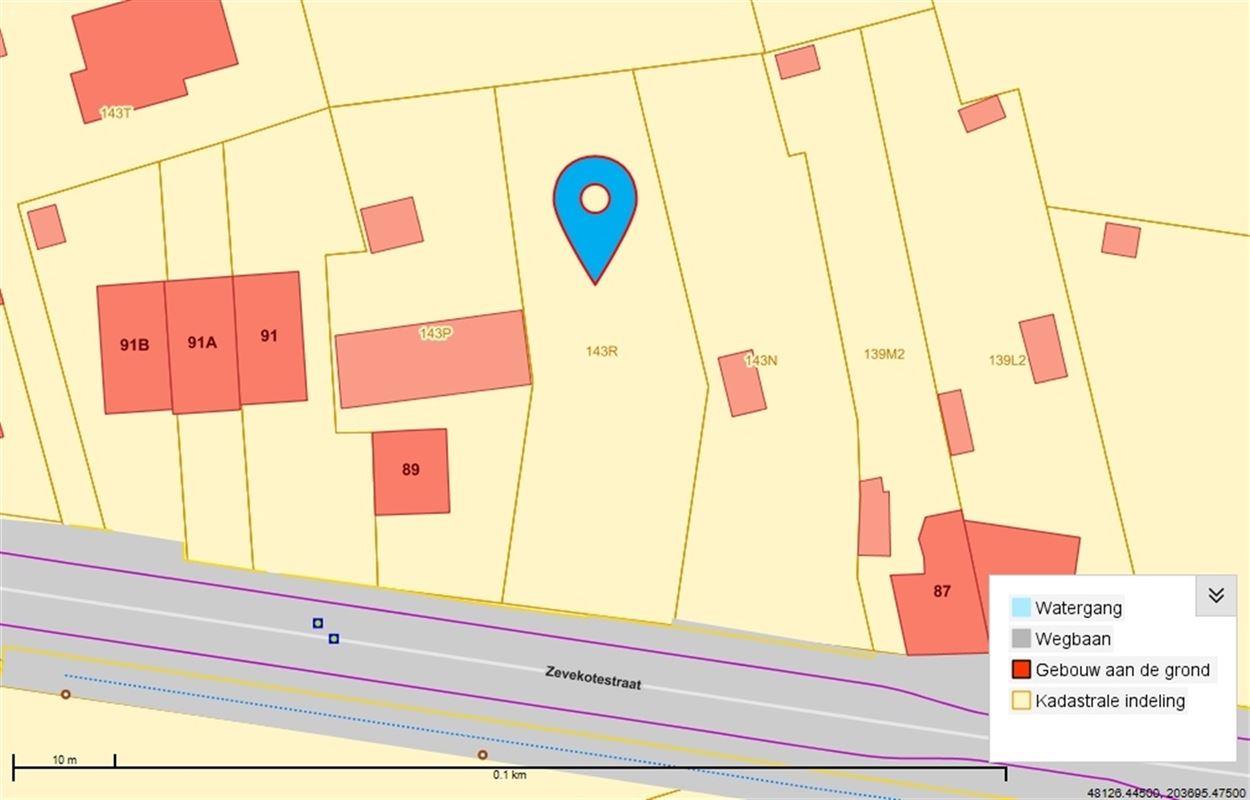This screenshot has height=800, width=1250.
Task: Select the "Gebouw aan de grond" legend label
Action: coord(1122,670)
